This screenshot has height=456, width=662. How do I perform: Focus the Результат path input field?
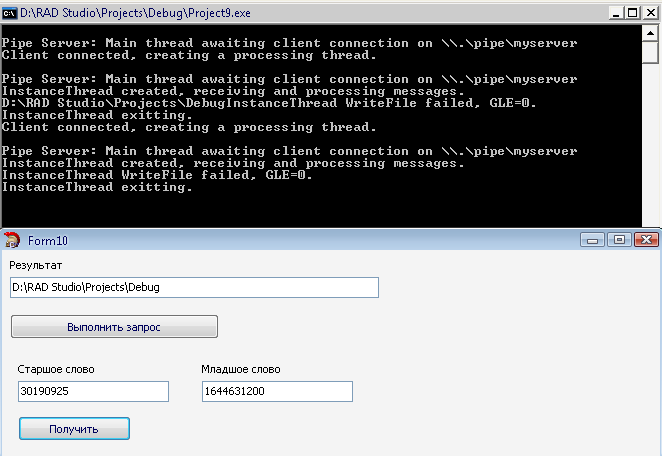click(194, 288)
